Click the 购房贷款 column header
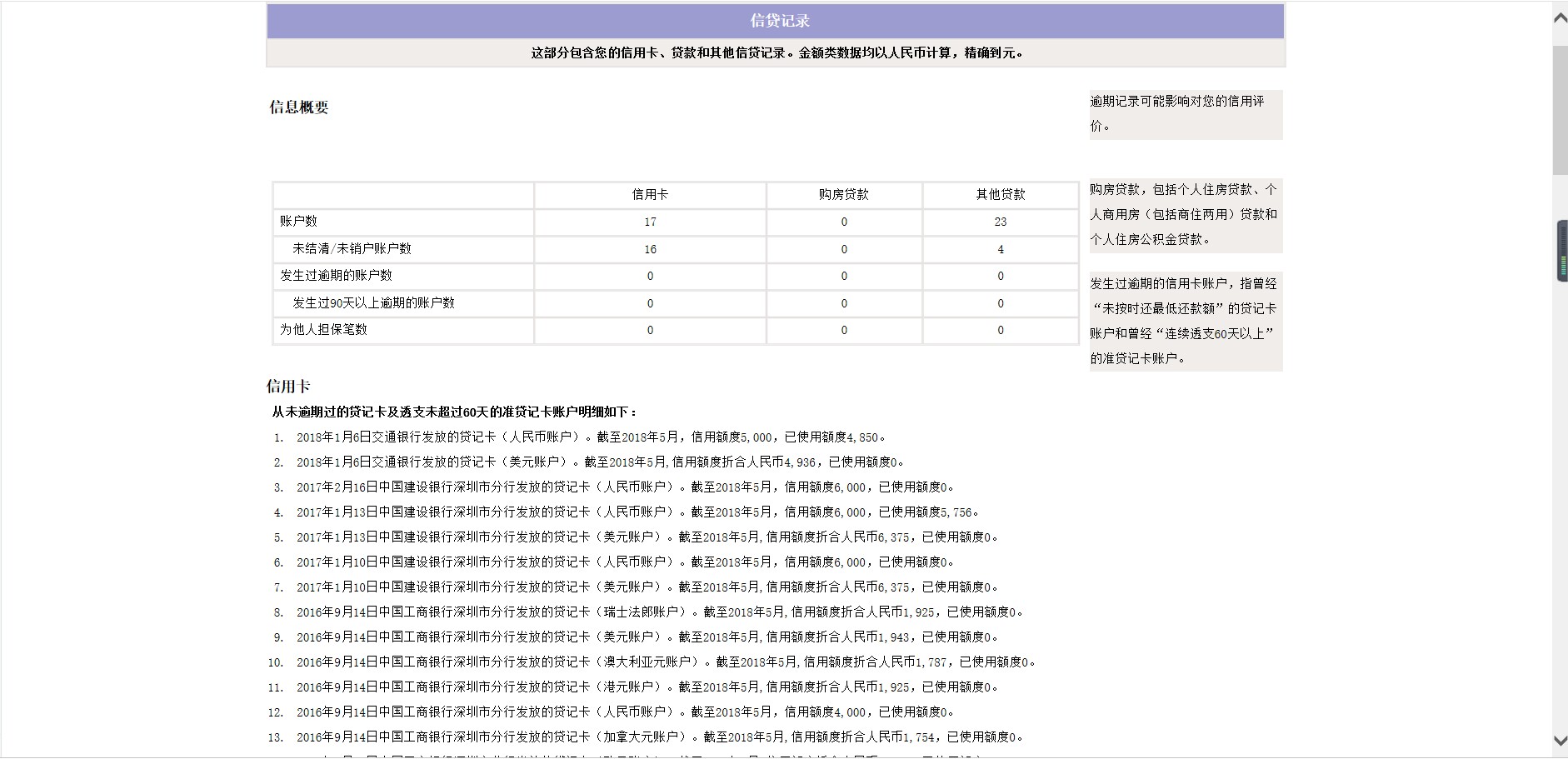This screenshot has width=1568, height=759. click(844, 195)
